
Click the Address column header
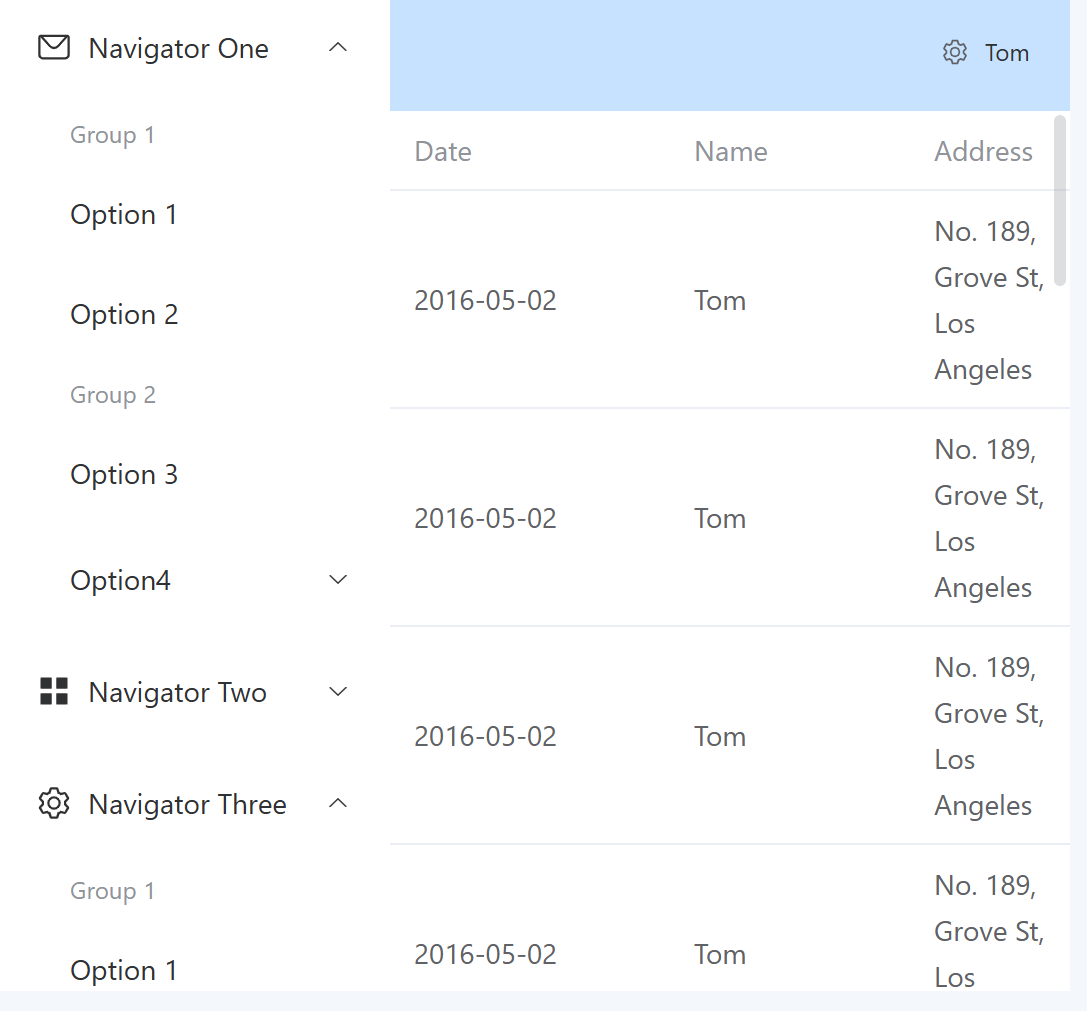pos(983,152)
